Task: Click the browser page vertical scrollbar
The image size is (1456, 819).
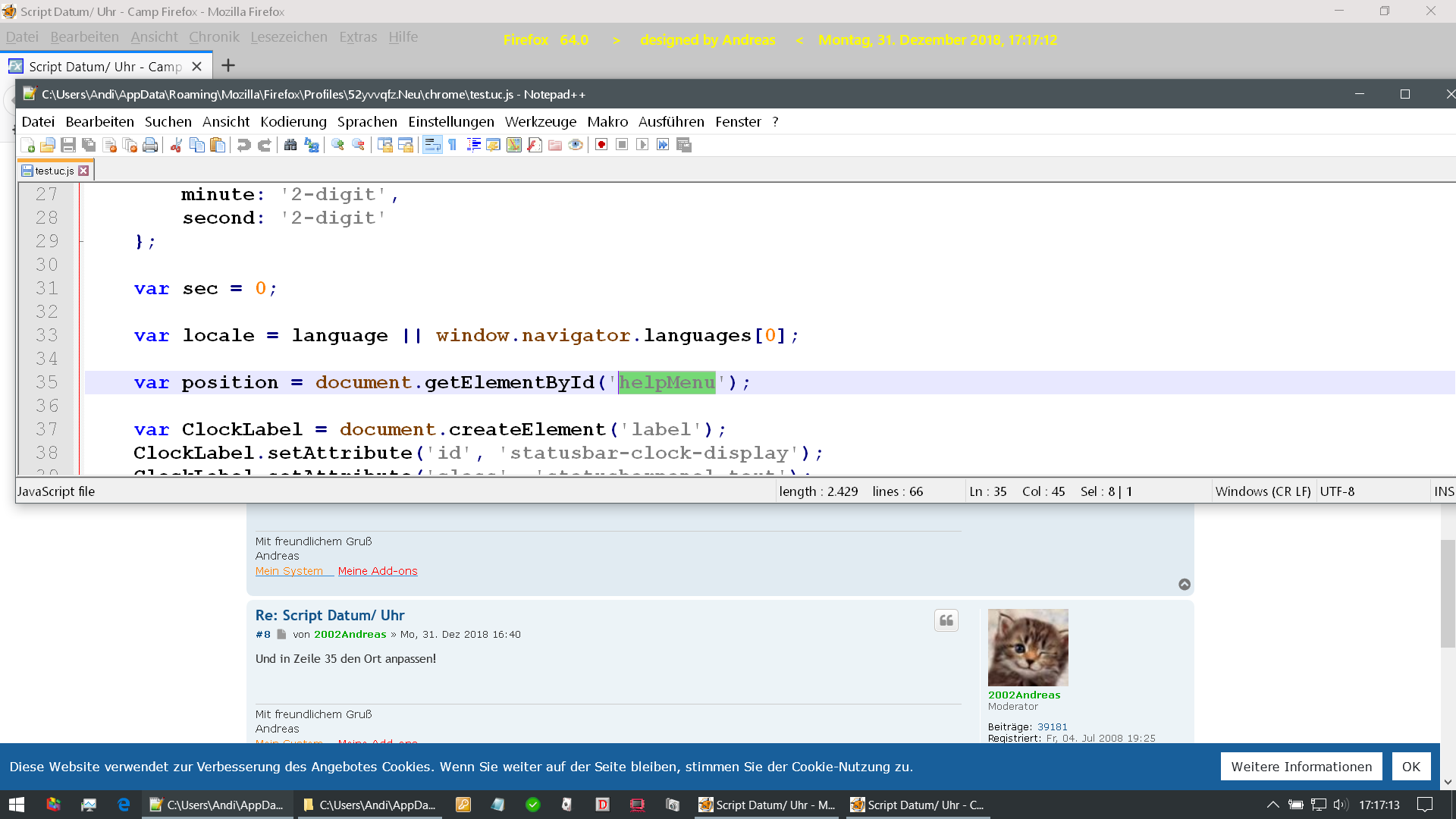Action: tap(1448, 594)
